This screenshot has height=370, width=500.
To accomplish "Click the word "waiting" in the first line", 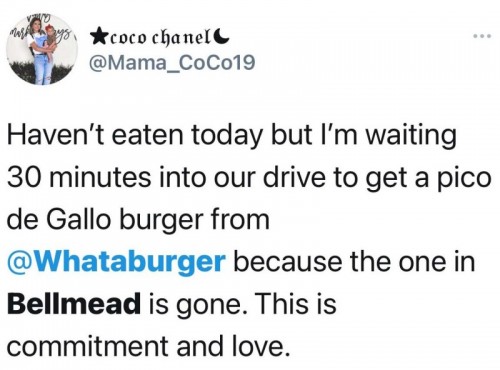I will 412,137.
